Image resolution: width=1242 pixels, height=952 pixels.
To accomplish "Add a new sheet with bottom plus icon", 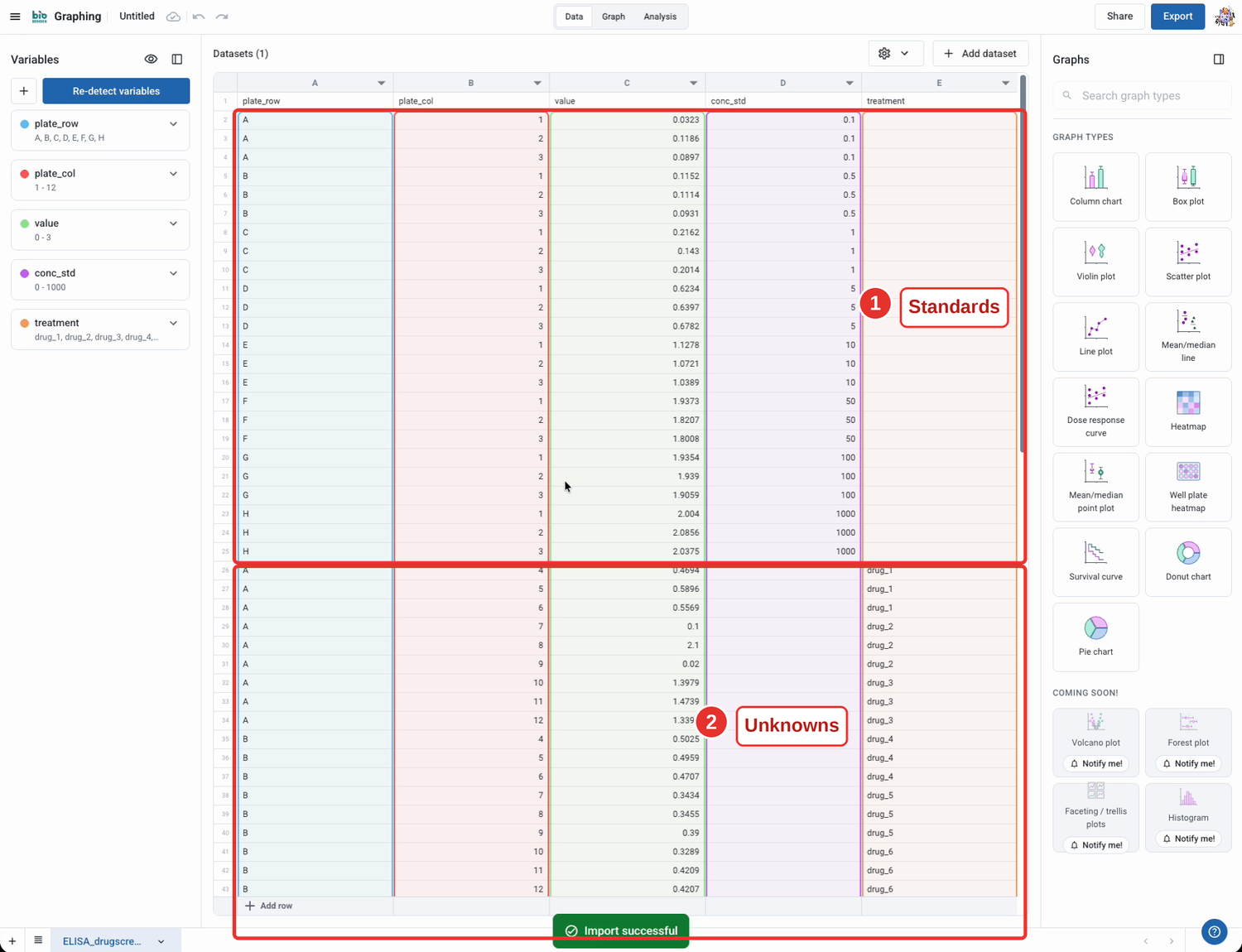I will pos(12,941).
